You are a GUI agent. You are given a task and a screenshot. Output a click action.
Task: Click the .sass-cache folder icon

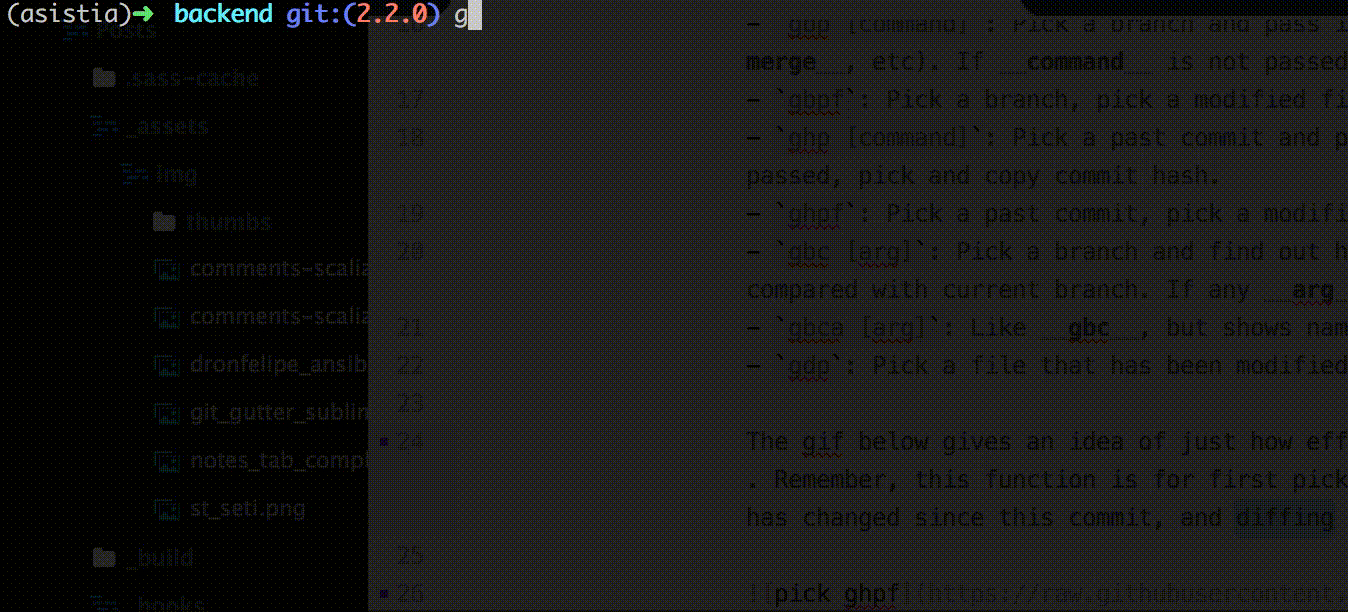[x=103, y=78]
